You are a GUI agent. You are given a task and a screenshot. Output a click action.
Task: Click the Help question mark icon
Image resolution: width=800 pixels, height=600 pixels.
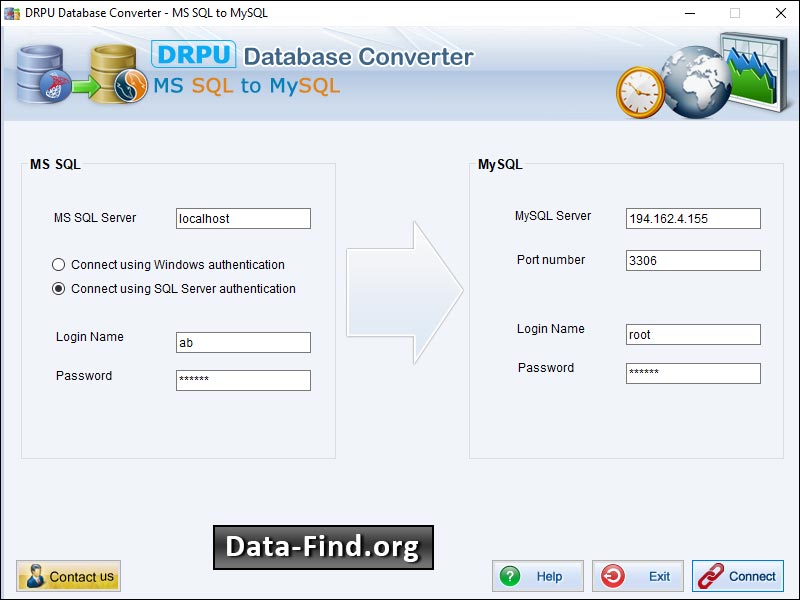(x=512, y=576)
